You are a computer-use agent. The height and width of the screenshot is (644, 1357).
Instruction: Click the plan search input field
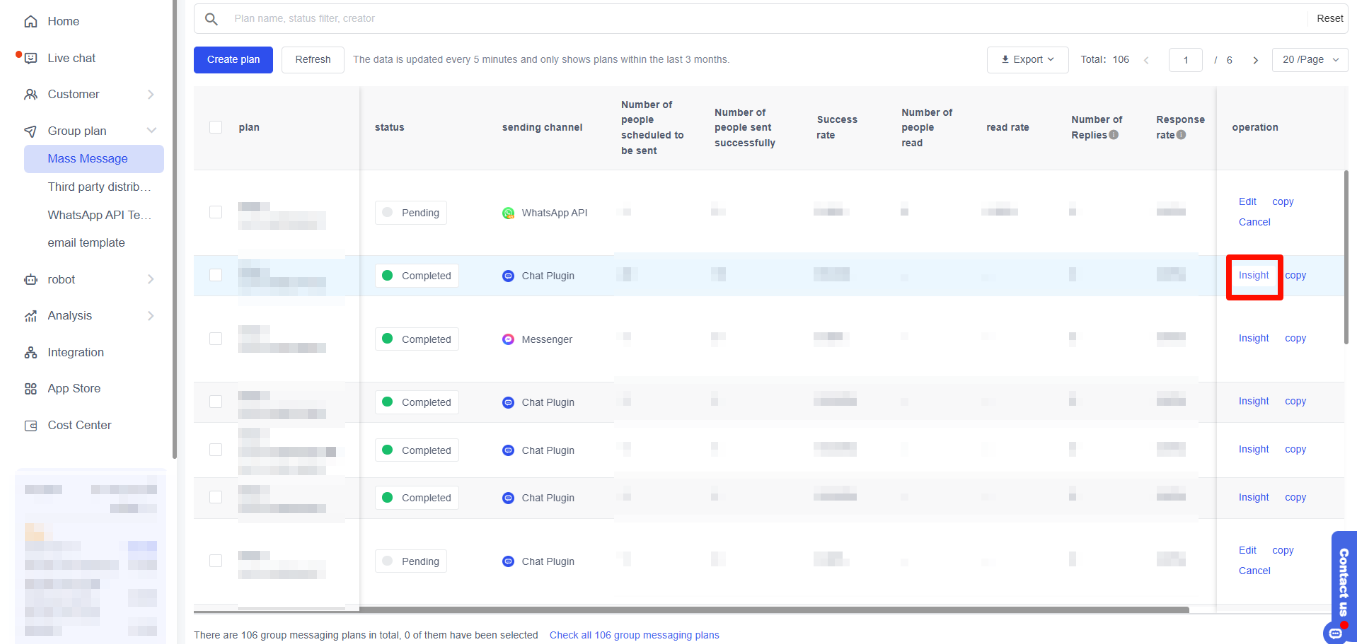point(760,19)
